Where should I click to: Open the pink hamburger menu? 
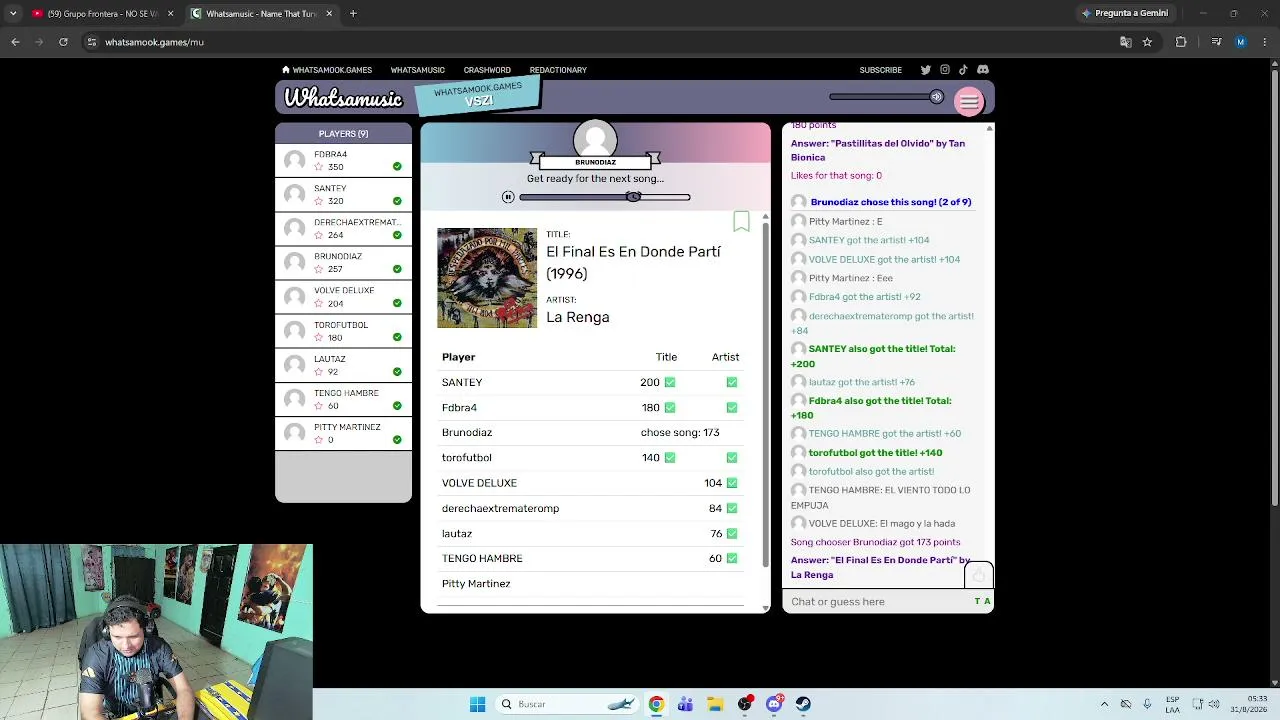point(969,101)
